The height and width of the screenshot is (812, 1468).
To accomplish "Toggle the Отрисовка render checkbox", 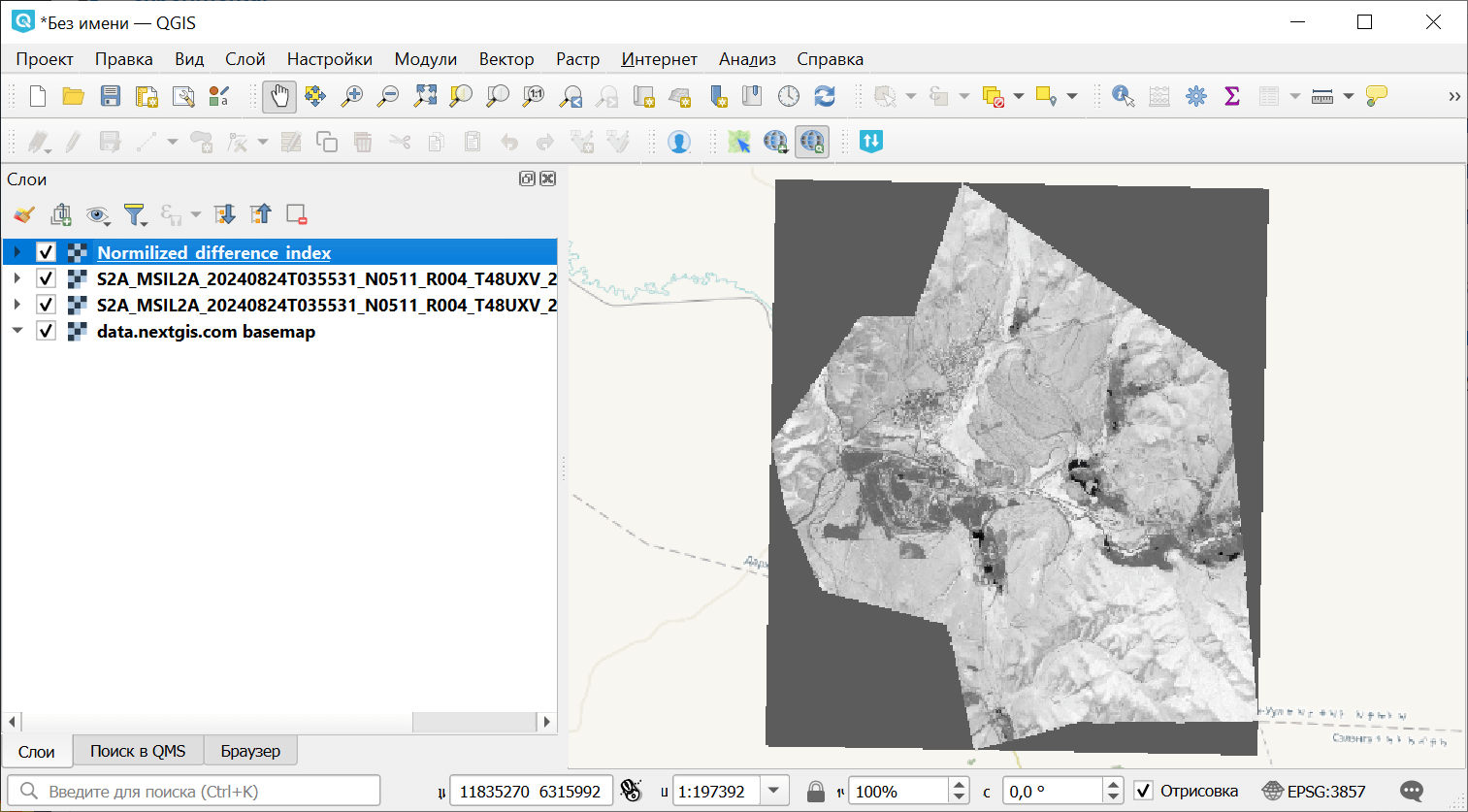I will click(1143, 792).
